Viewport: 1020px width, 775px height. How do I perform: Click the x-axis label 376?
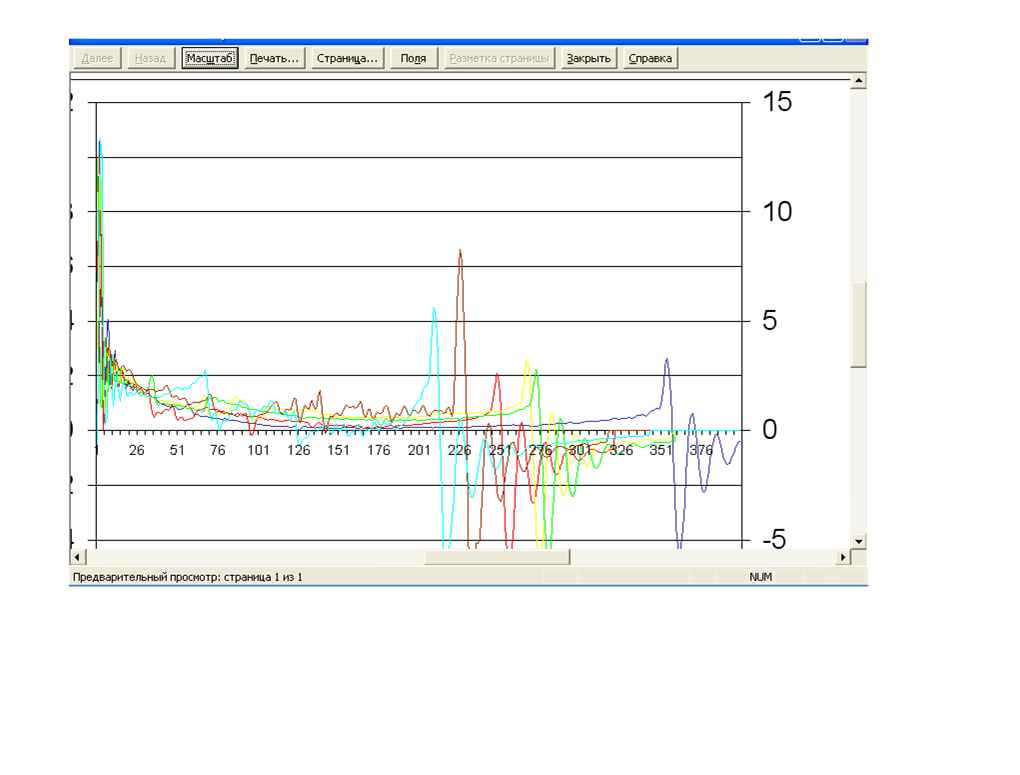point(701,450)
